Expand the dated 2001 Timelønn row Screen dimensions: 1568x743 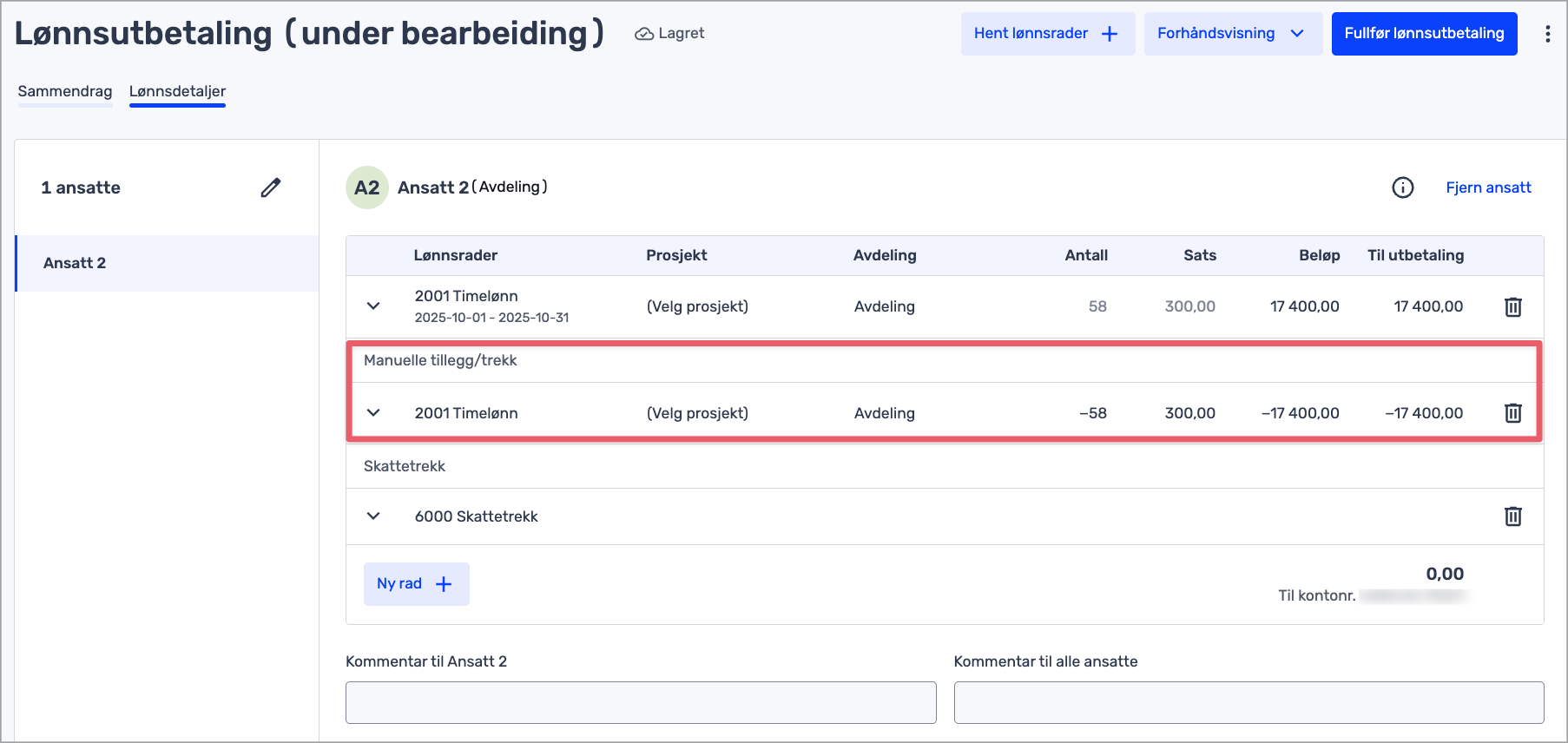click(373, 306)
